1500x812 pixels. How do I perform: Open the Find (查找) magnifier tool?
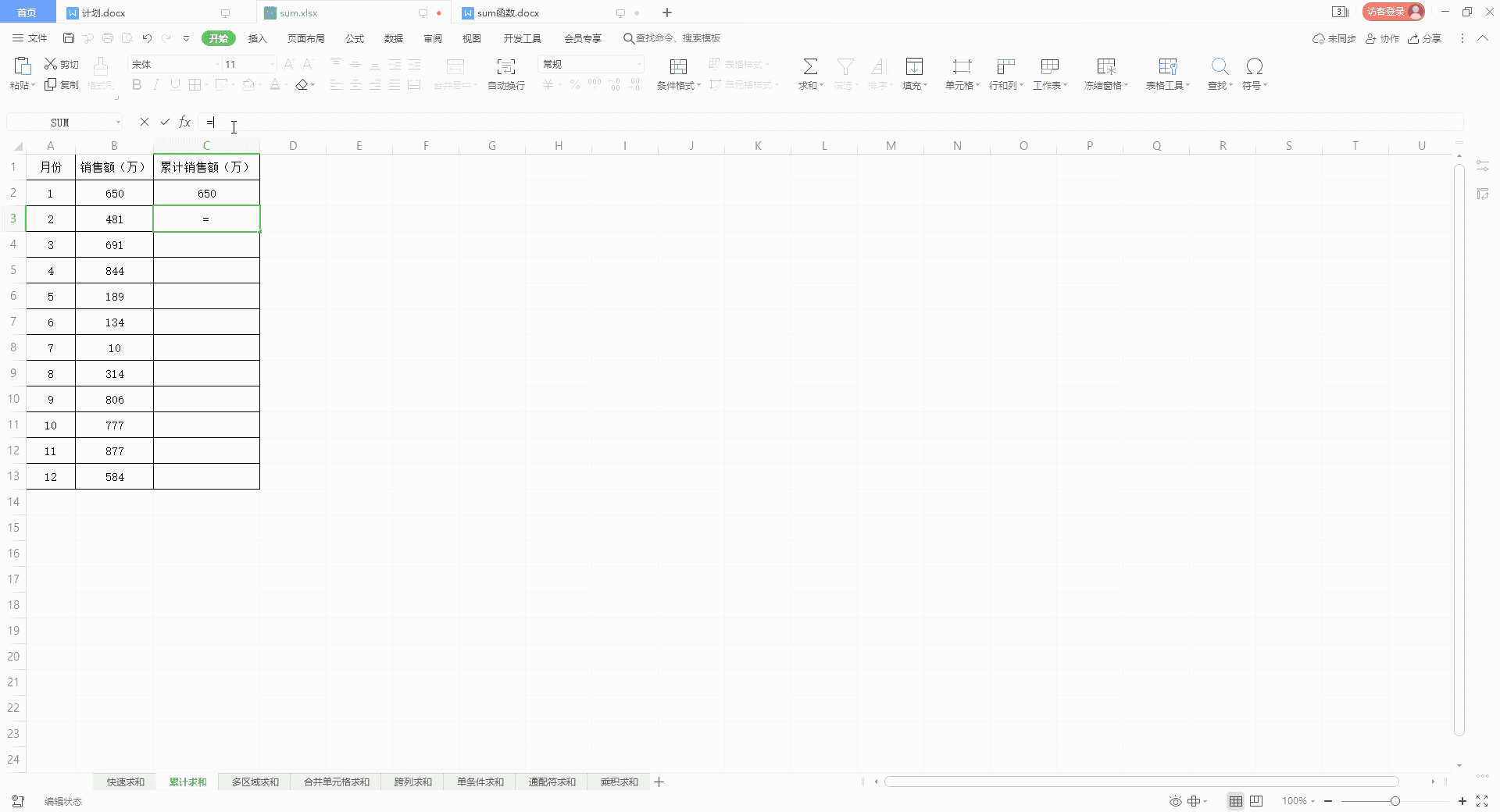click(1220, 67)
